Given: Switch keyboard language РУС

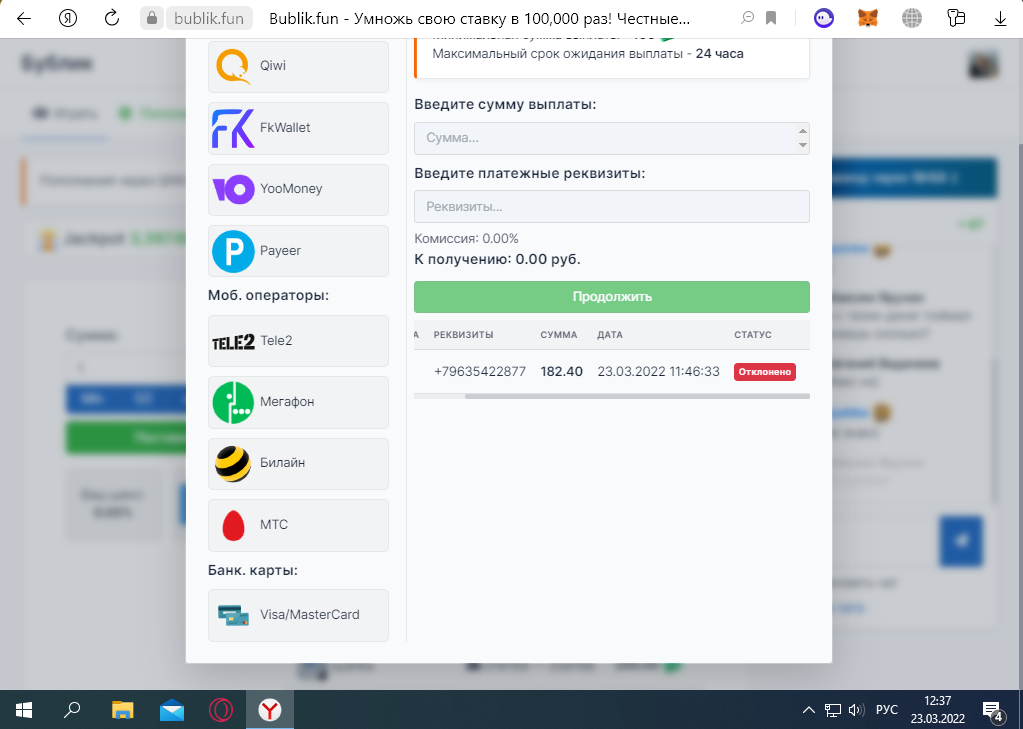Looking at the screenshot, I should [887, 710].
